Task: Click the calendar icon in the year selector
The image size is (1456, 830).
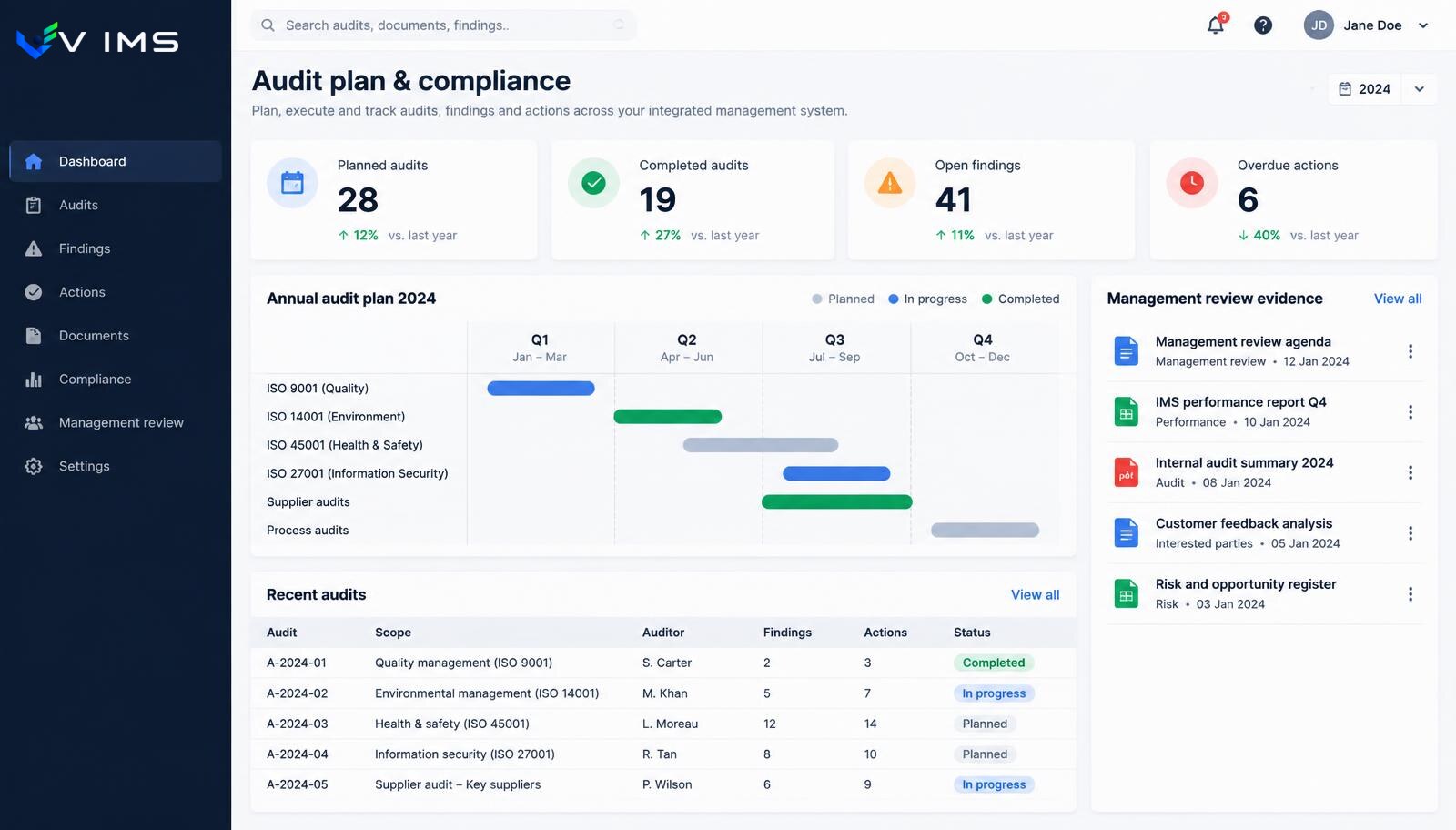Action: 1345,89
